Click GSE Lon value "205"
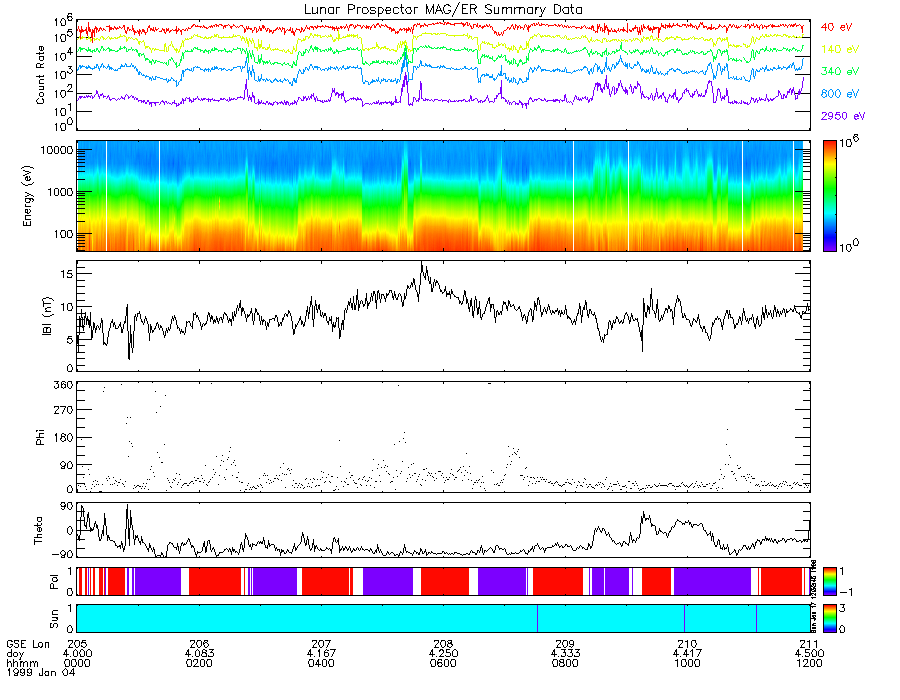This screenshot has height=700, width=900. tap(77, 644)
